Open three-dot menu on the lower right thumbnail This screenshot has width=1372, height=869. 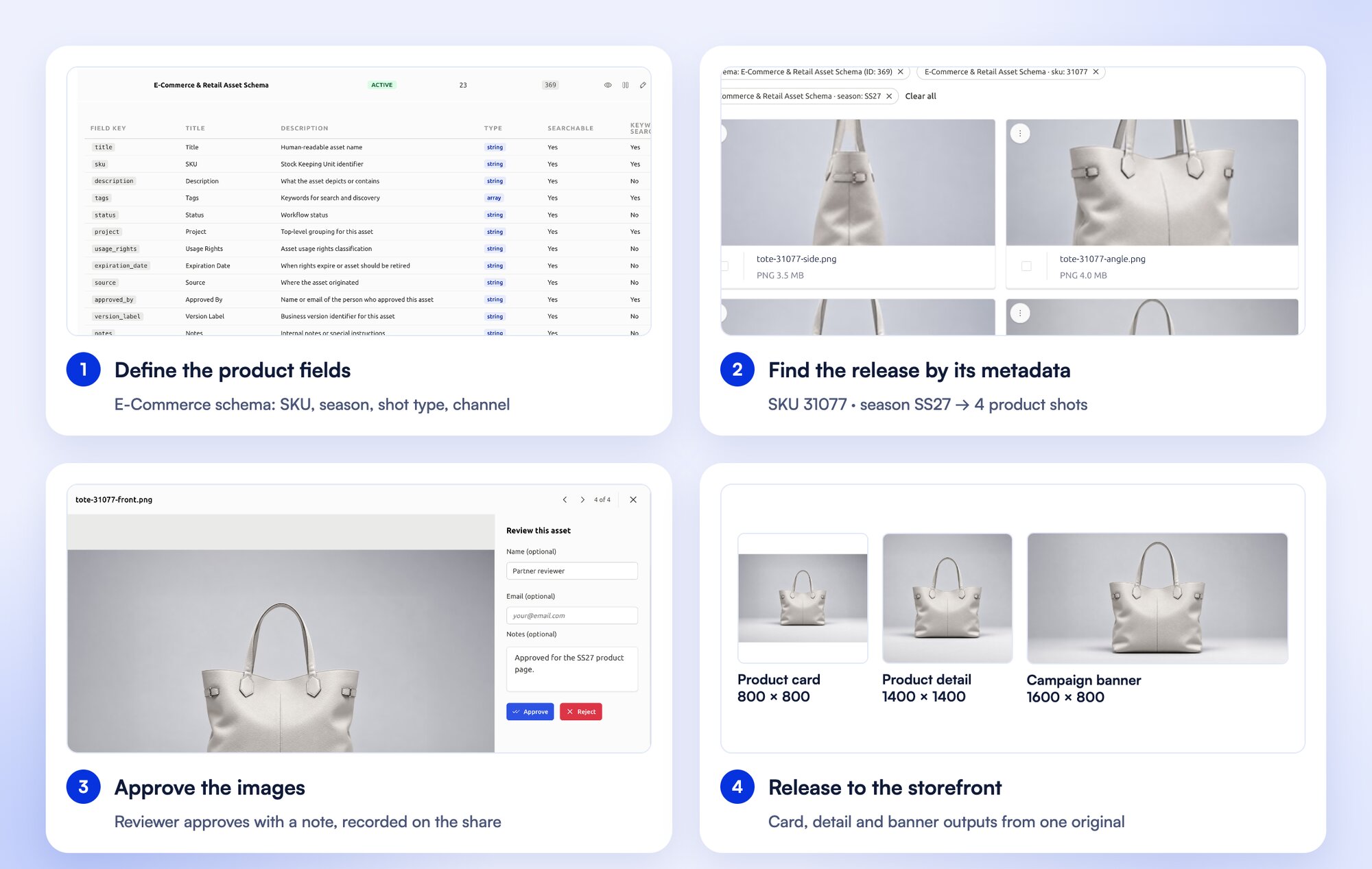pos(1020,313)
